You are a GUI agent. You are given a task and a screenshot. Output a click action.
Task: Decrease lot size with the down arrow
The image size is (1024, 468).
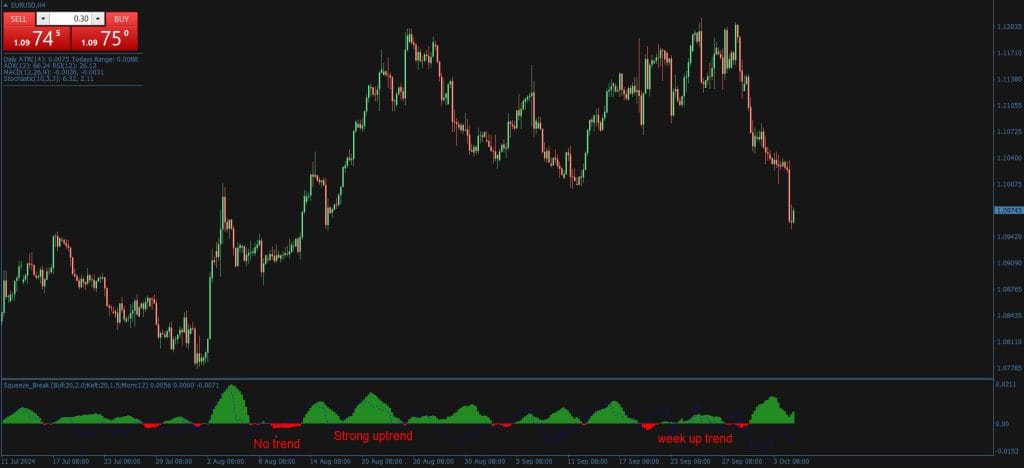tap(42, 19)
